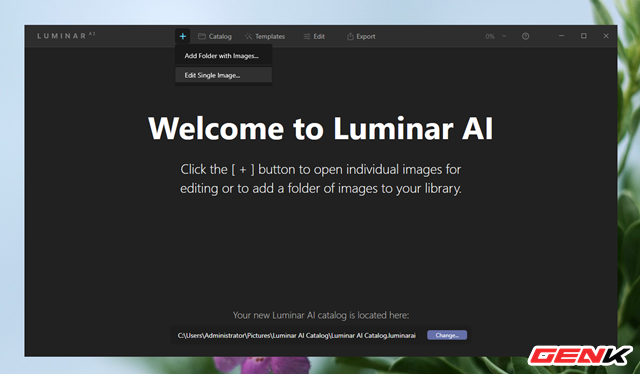Switch to the Templates tab label
Image resolution: width=640 pixels, height=374 pixels.
click(270, 36)
